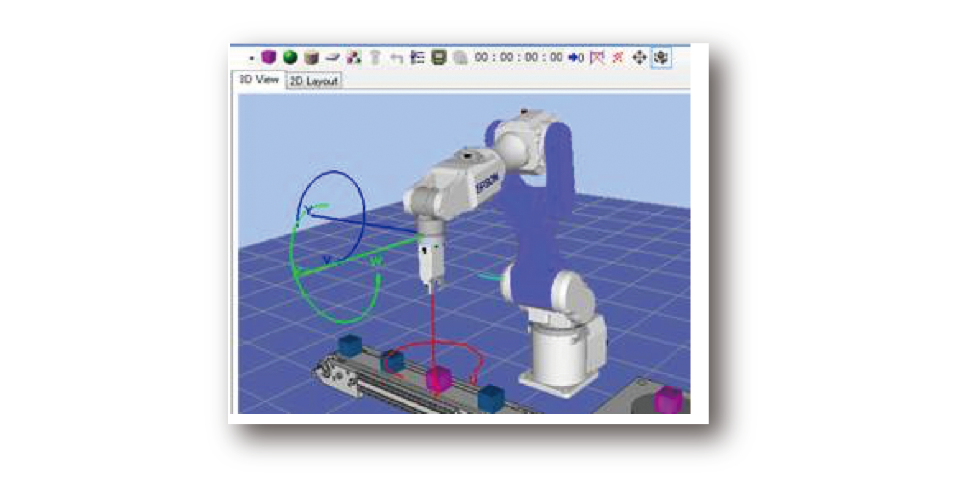The width and height of the screenshot is (960, 480).
Task: Click the green W rotation axis label
Action: [x=376, y=262]
